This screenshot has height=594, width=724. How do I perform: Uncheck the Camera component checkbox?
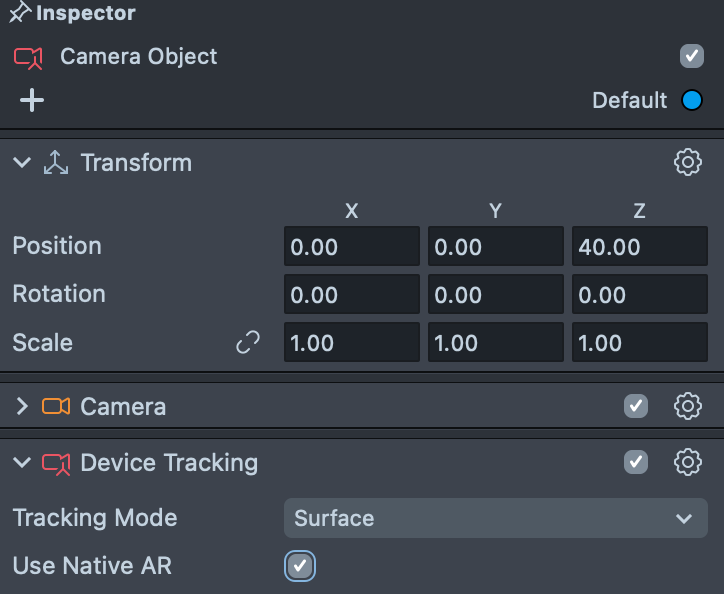point(635,406)
